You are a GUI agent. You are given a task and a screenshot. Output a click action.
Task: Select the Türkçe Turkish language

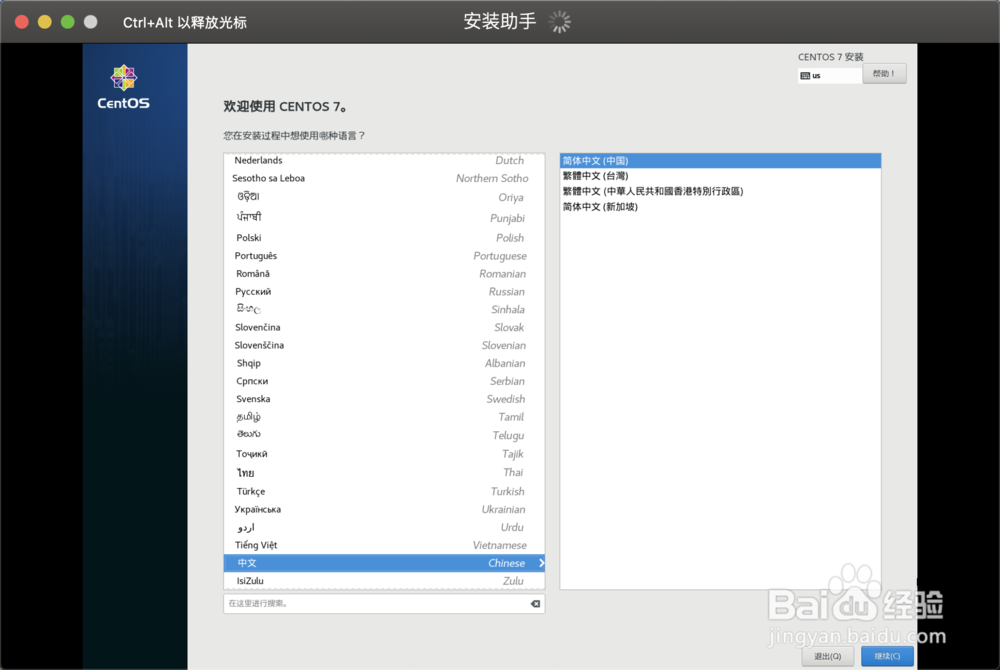coord(380,491)
